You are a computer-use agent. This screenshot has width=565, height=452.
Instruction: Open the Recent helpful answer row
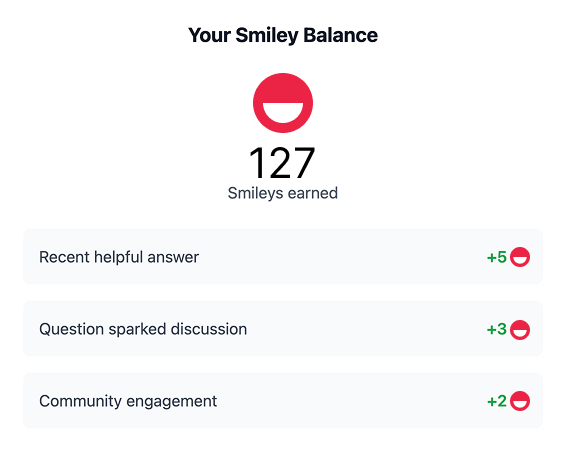coord(283,257)
